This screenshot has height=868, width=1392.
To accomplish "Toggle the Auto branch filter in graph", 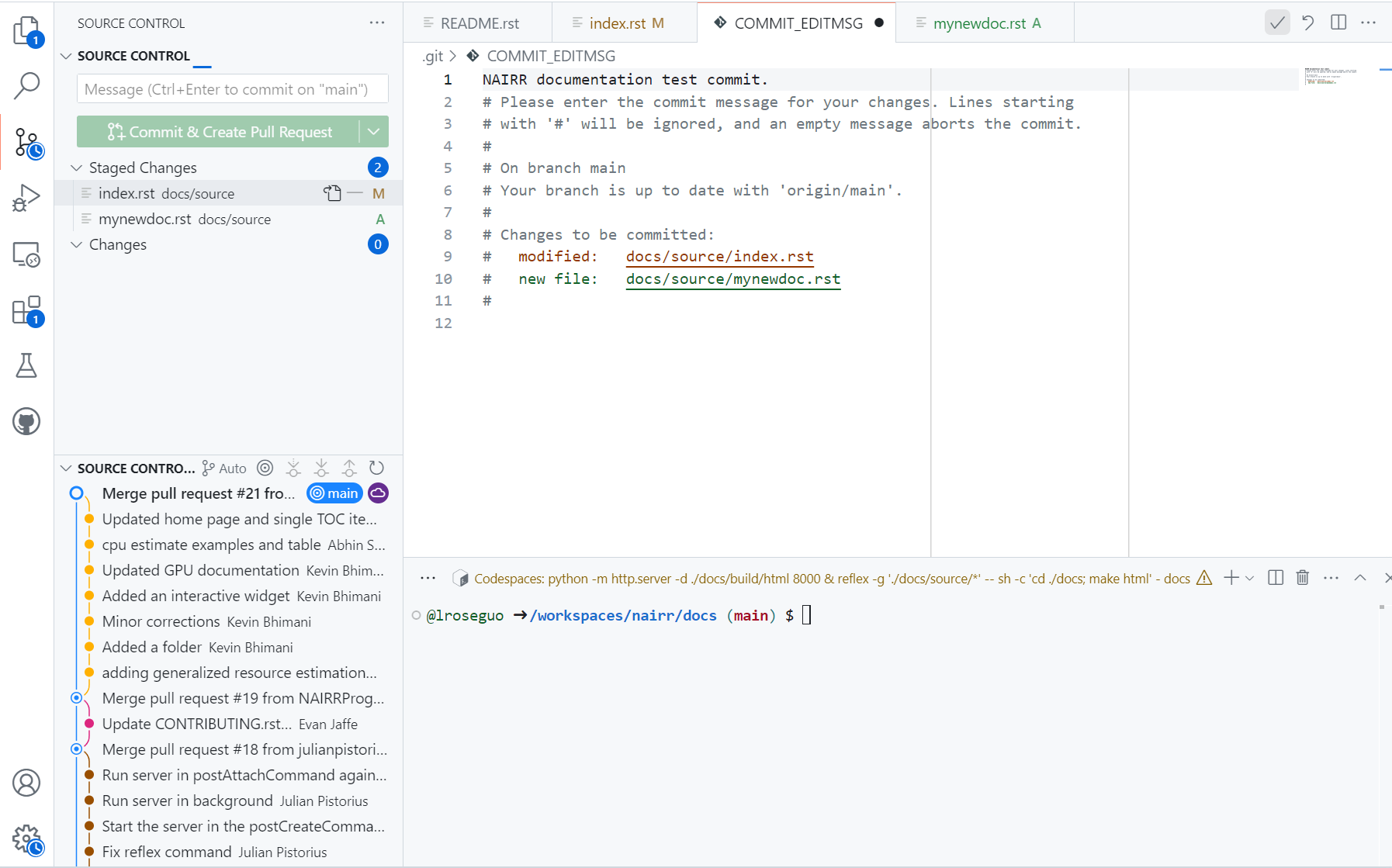I will click(x=224, y=468).
